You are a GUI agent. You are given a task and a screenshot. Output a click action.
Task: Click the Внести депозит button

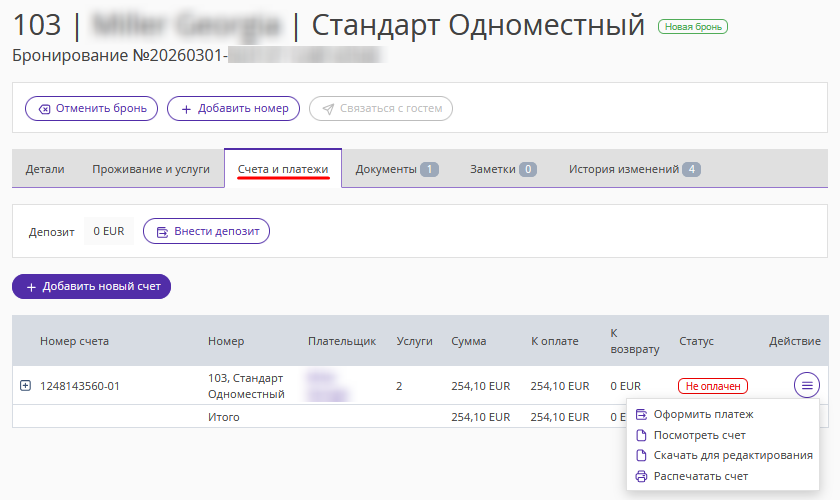pyautogui.click(x=207, y=231)
